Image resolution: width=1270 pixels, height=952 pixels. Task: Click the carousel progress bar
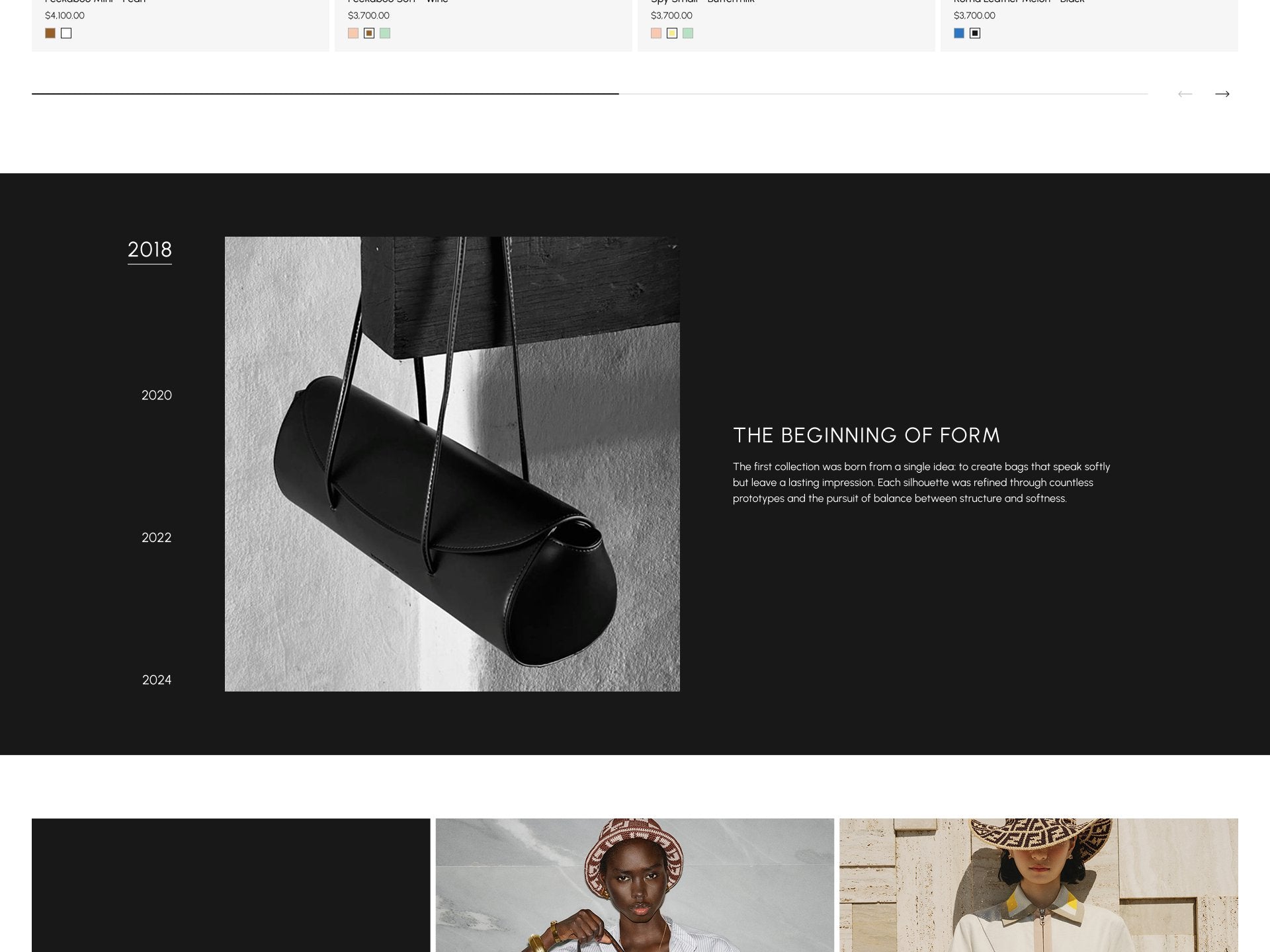[589, 94]
